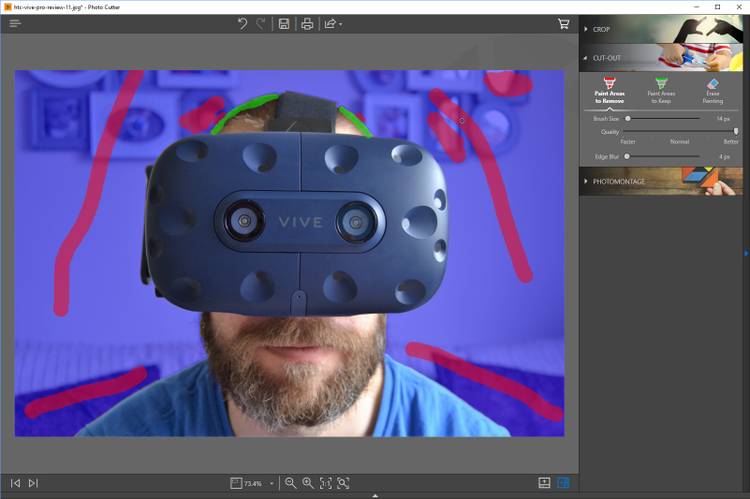This screenshot has width=750, height=499.
Task: Adjust the Edge Blur slider
Action: click(627, 156)
